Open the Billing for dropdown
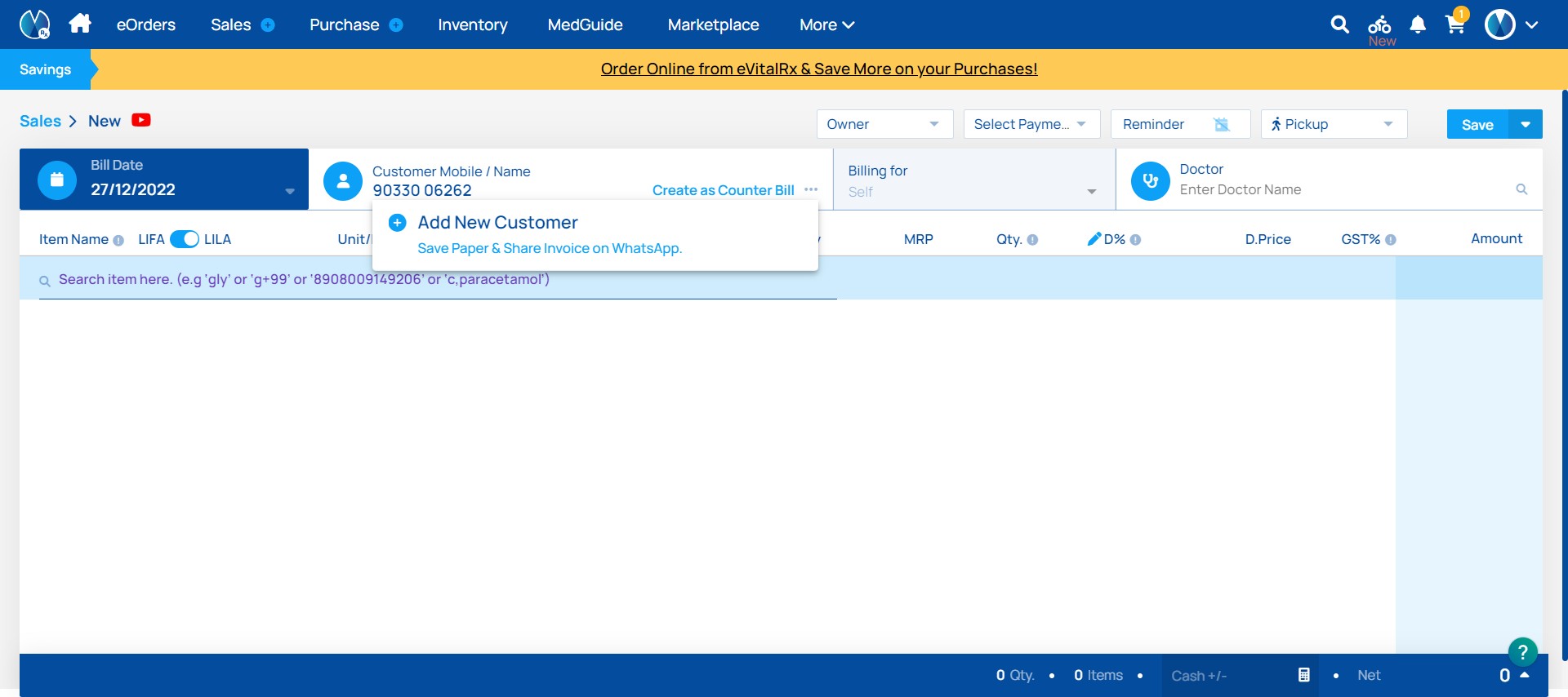 pos(973,181)
